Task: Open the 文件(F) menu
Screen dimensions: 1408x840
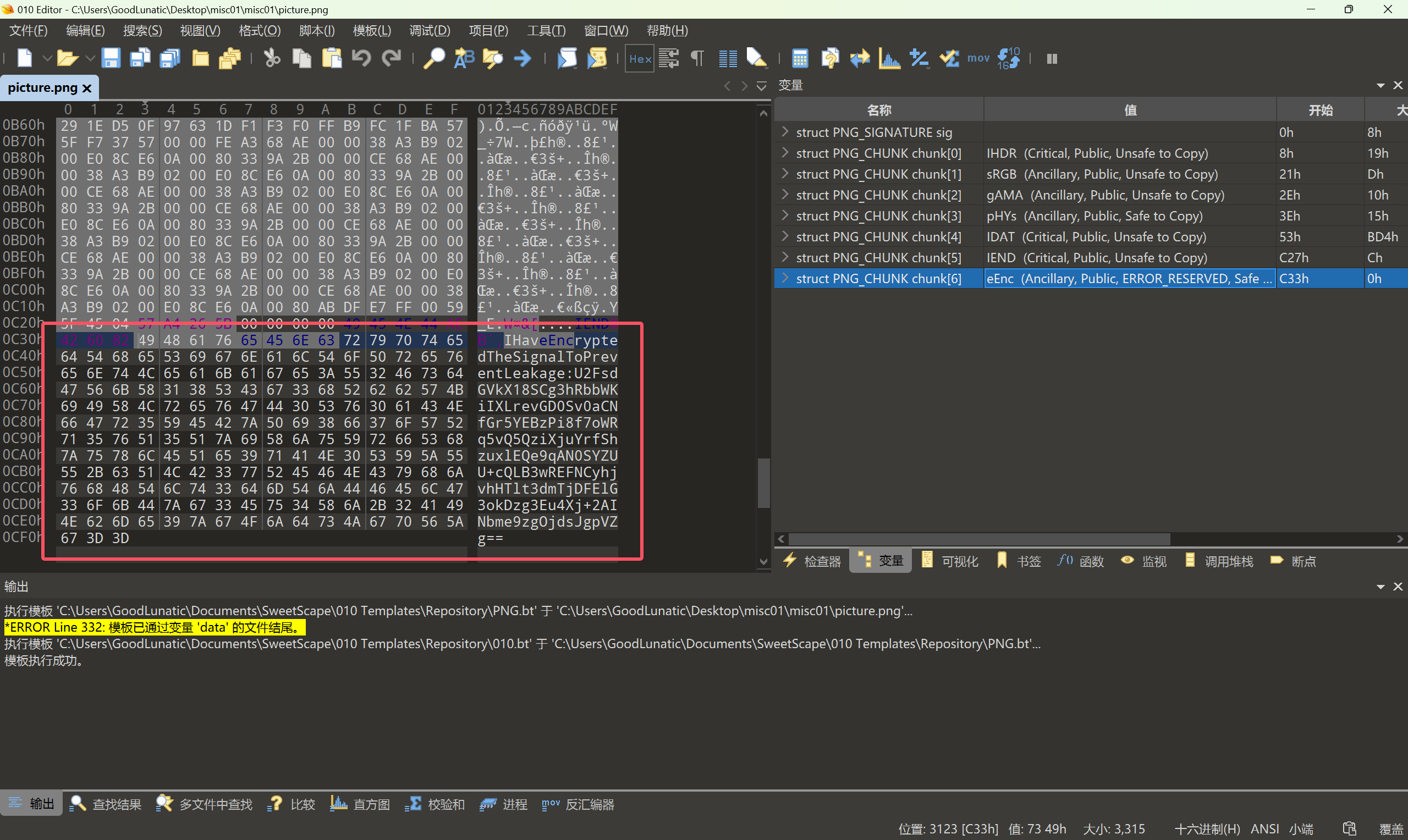Action: [x=28, y=30]
